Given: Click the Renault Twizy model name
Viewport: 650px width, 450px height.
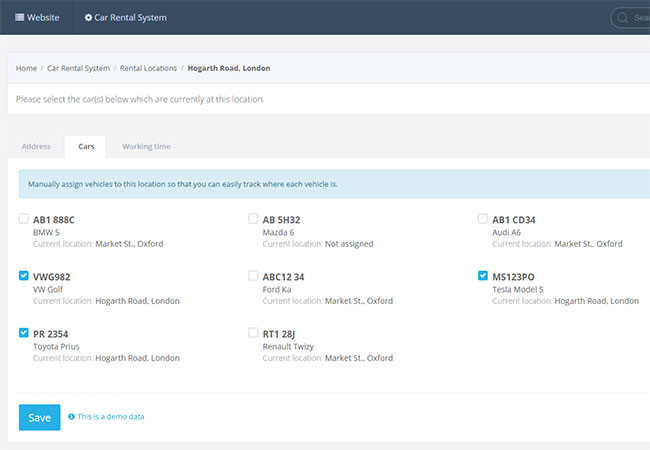Looking at the screenshot, I should [x=288, y=346].
